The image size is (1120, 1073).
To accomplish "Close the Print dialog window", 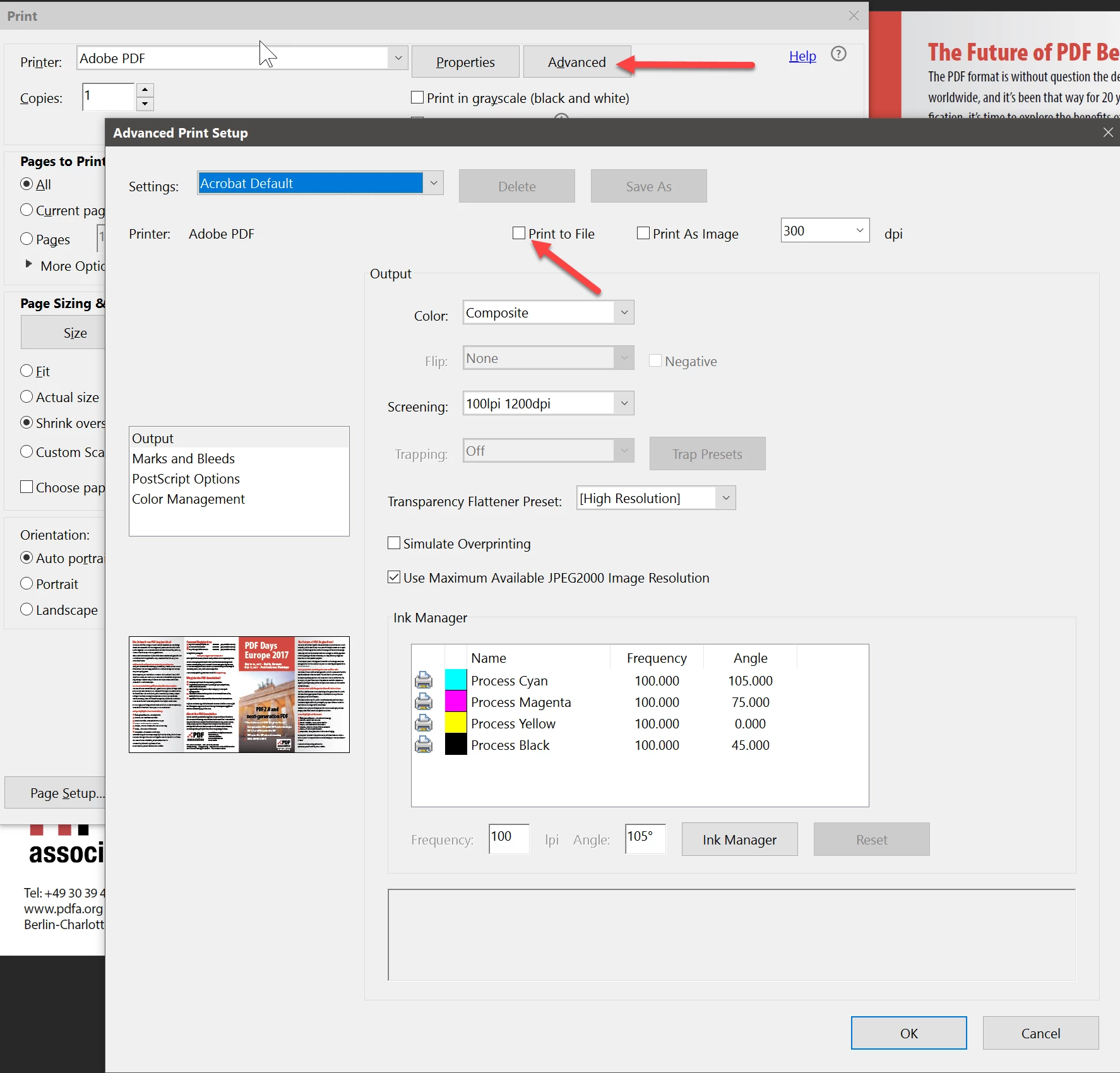I will 854,16.
